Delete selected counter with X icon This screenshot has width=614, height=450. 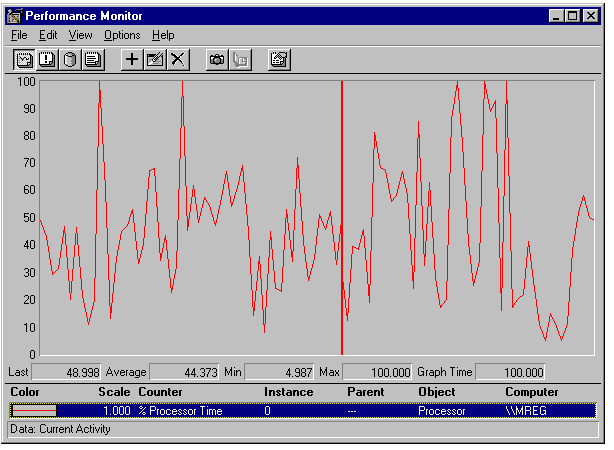click(178, 60)
